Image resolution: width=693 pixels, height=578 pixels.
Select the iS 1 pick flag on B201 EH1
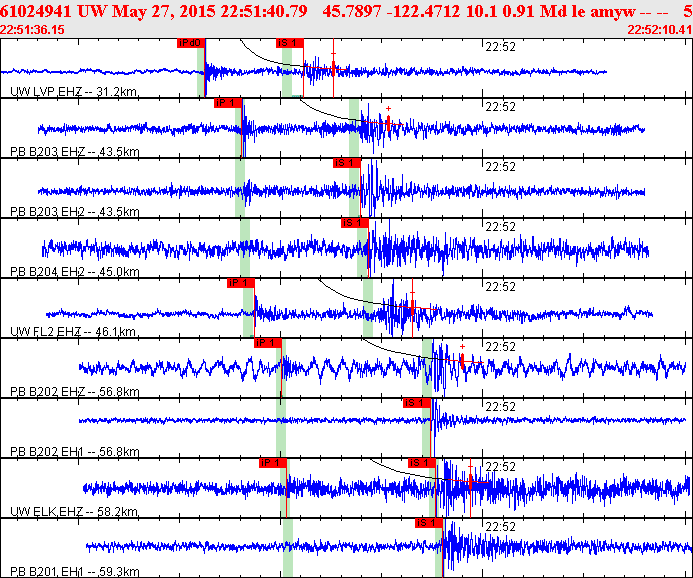pyautogui.click(x=429, y=524)
